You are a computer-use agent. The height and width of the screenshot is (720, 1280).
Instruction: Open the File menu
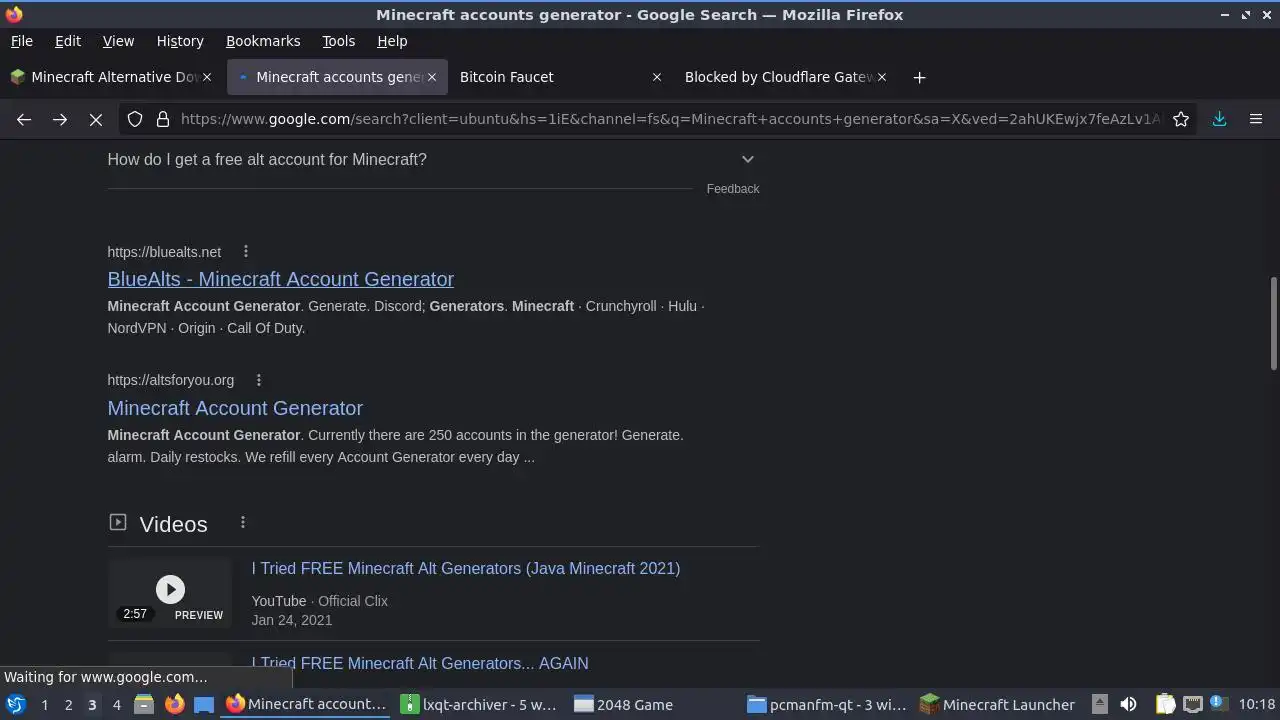22,41
